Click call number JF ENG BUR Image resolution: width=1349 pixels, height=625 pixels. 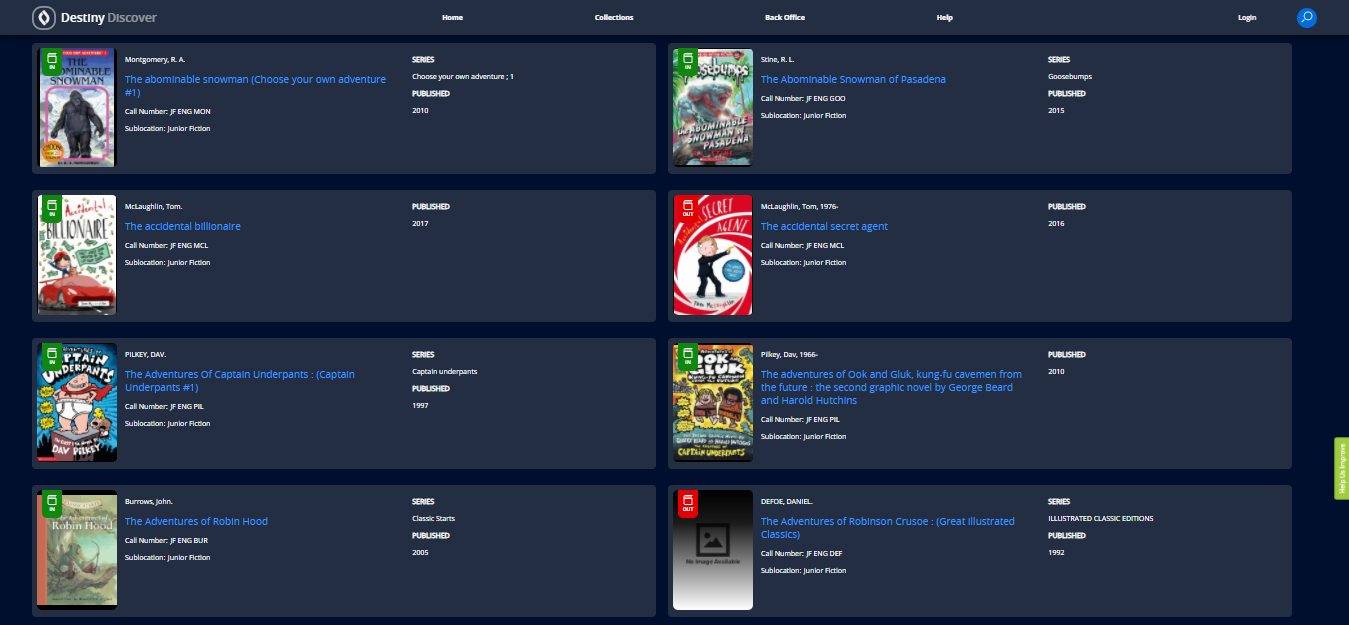pos(189,540)
